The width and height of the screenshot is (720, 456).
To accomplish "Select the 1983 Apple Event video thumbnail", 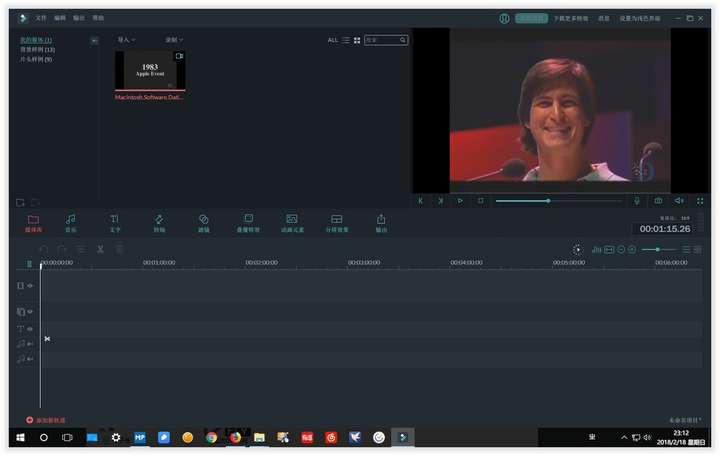I will pyautogui.click(x=150, y=70).
